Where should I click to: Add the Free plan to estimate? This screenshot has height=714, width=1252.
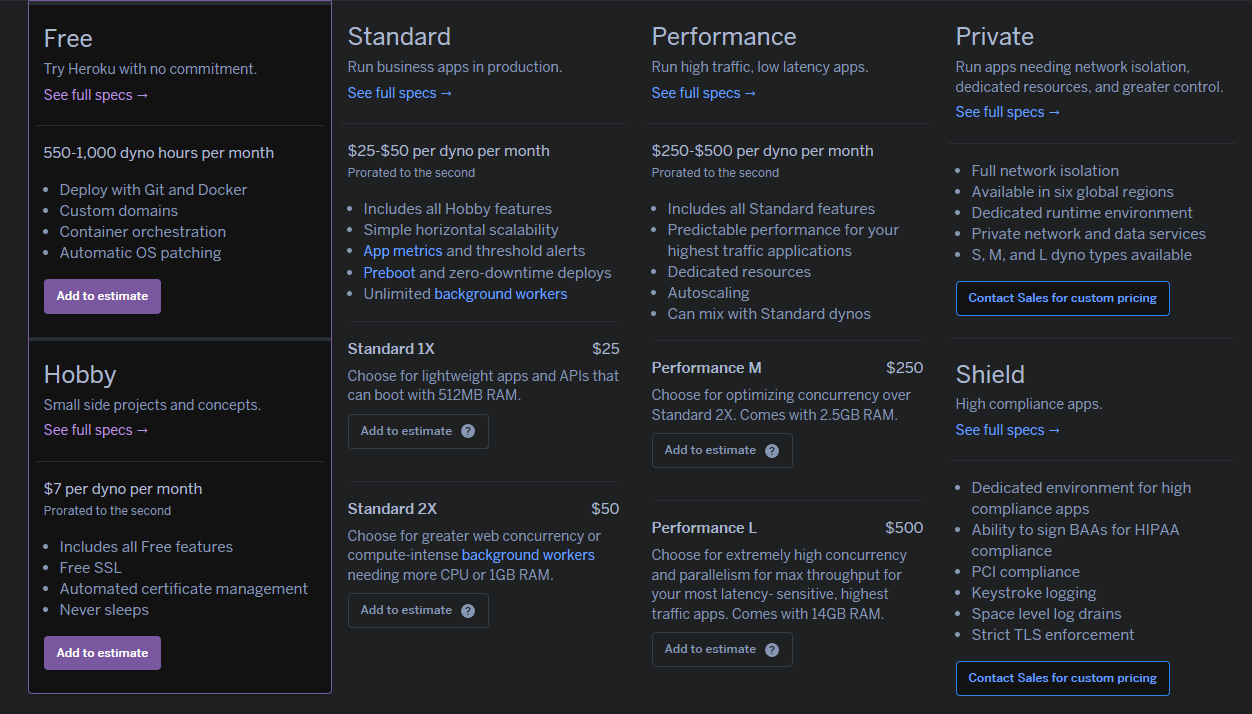click(102, 296)
